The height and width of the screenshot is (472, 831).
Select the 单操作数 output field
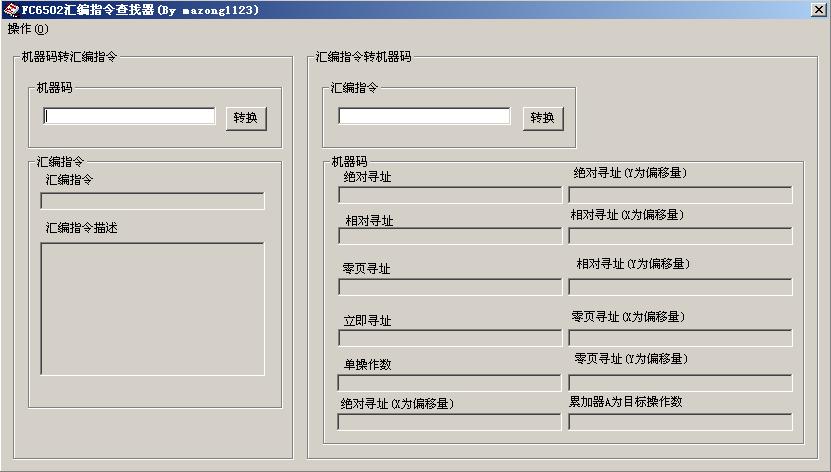tap(450, 383)
